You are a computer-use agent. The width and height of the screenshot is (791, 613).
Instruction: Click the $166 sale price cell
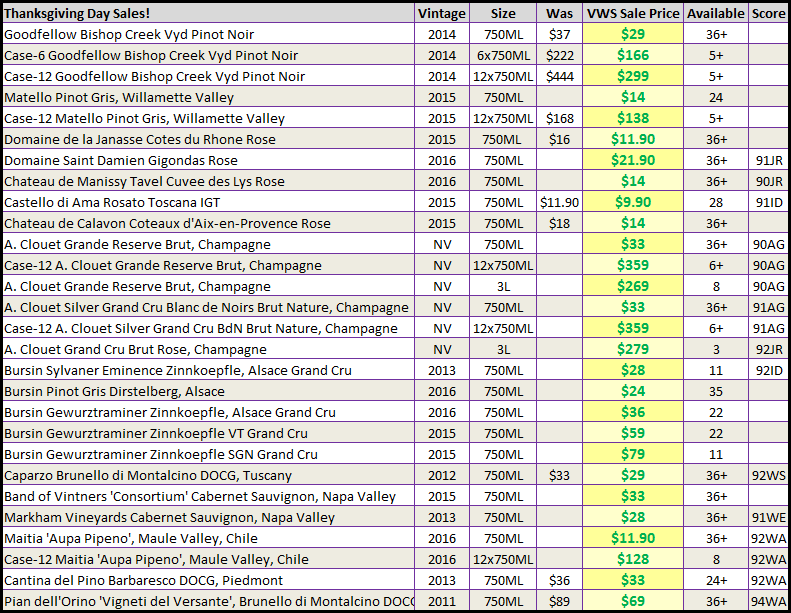pyautogui.click(x=633, y=55)
